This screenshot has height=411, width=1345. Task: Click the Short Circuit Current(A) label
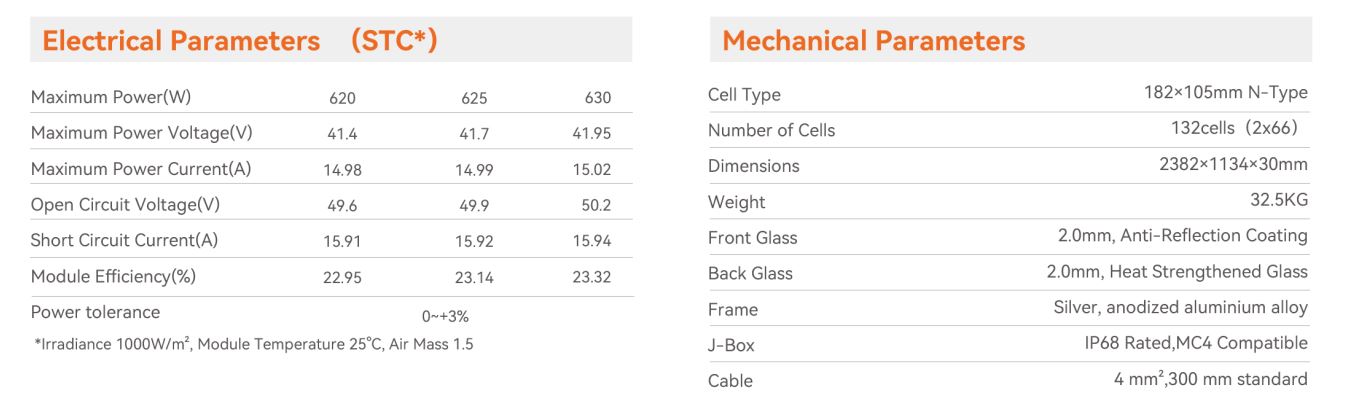pos(124,240)
